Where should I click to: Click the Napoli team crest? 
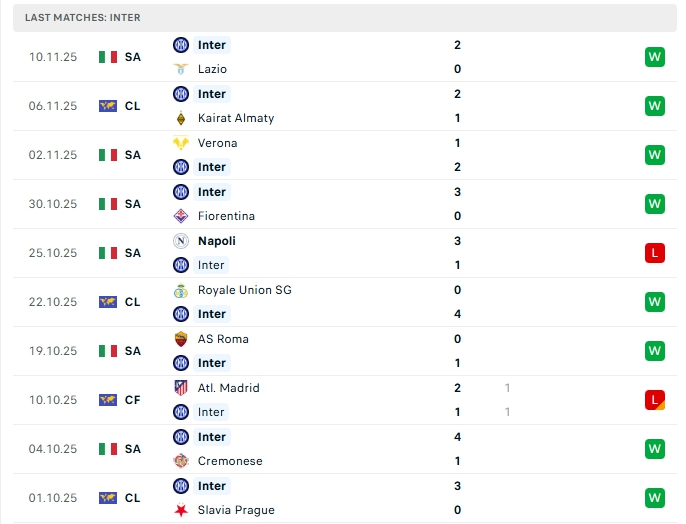pyautogui.click(x=181, y=241)
